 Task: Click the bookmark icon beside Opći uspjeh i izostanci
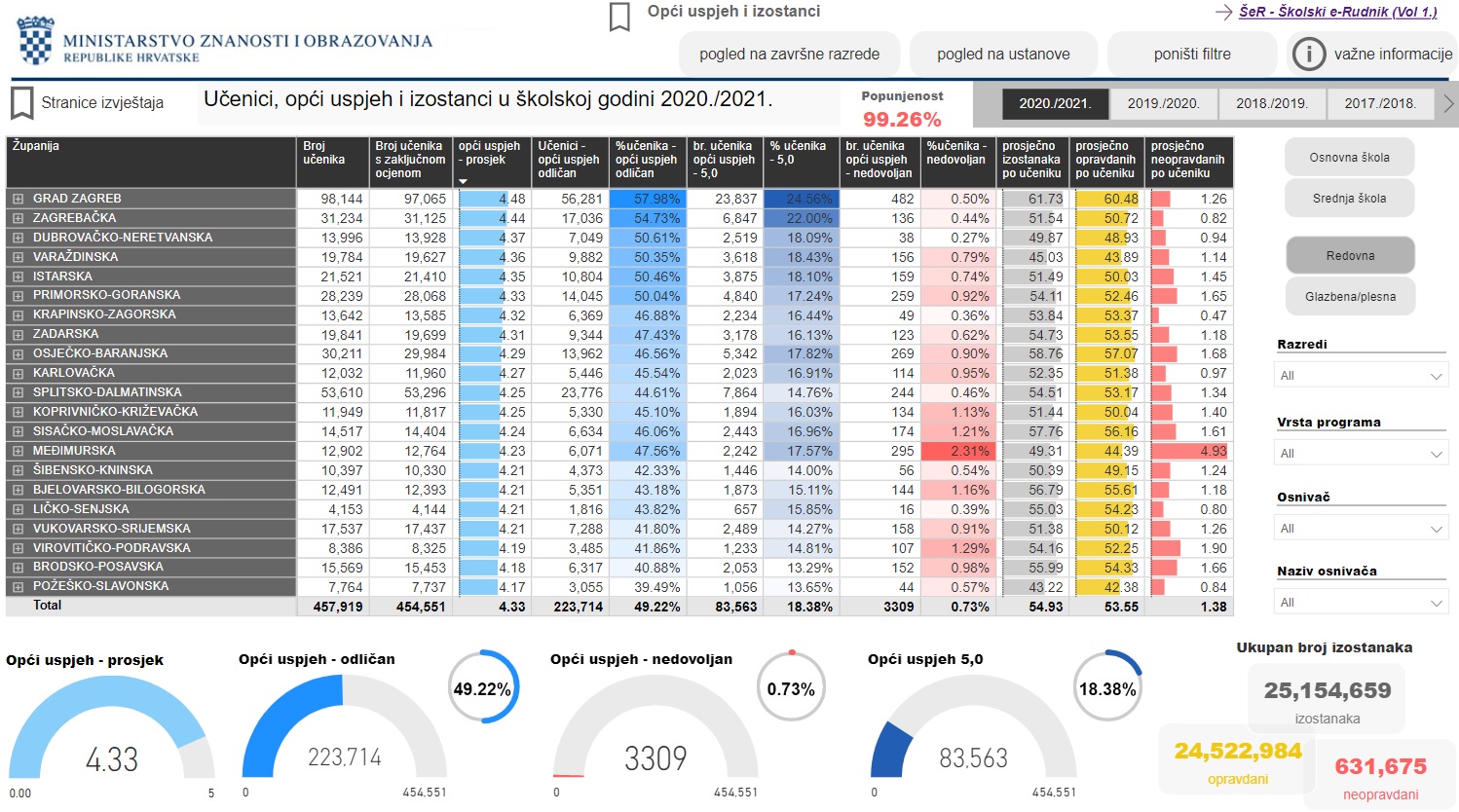point(619,17)
